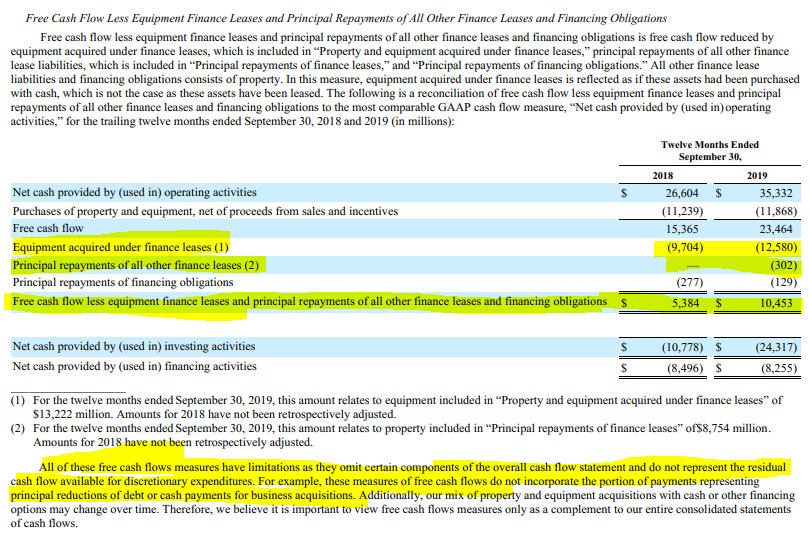This screenshot has height=543, width=809.
Task: Select the 'Twelve Months Ended September 30' header
Action: coord(709,151)
